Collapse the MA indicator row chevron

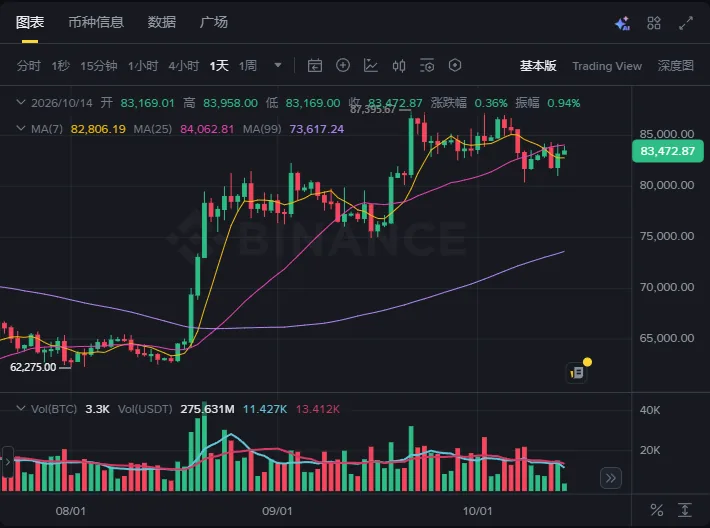20,129
